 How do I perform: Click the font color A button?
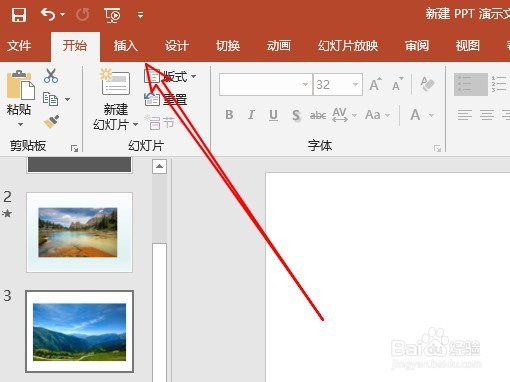click(x=415, y=115)
